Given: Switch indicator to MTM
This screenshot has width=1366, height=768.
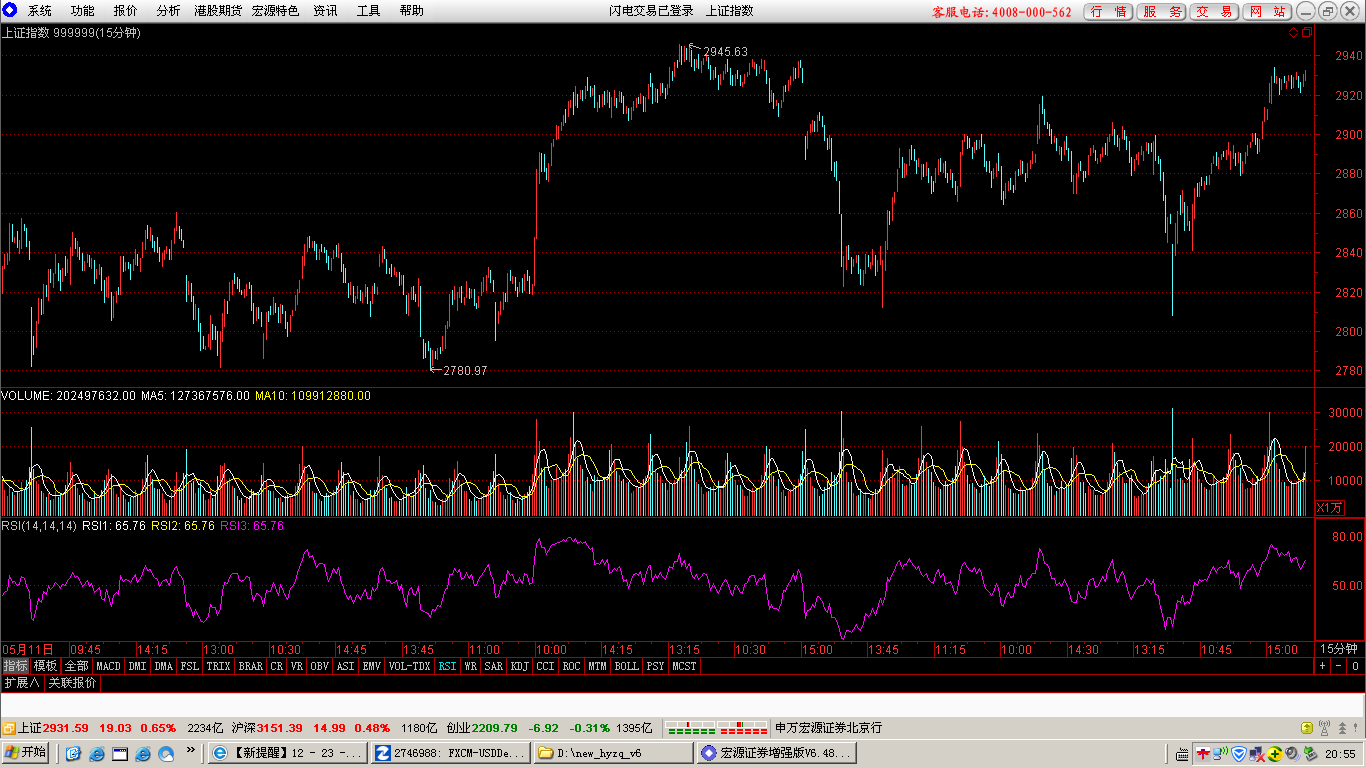Looking at the screenshot, I should click(x=598, y=665).
